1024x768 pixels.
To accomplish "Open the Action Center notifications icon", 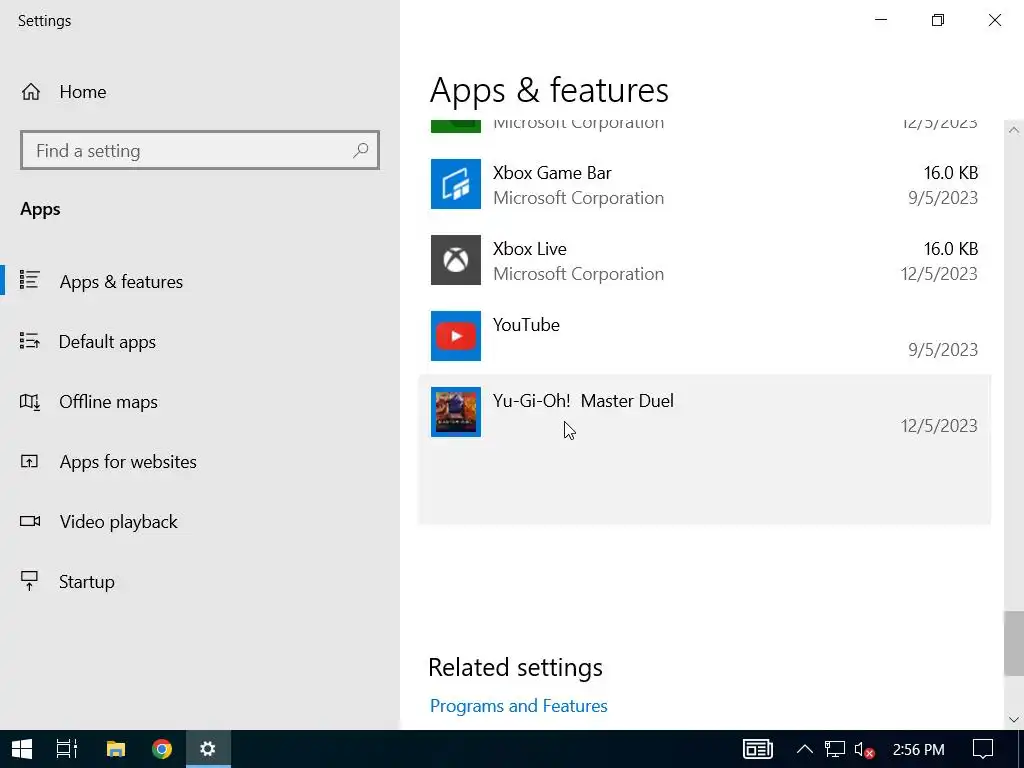I will (983, 749).
